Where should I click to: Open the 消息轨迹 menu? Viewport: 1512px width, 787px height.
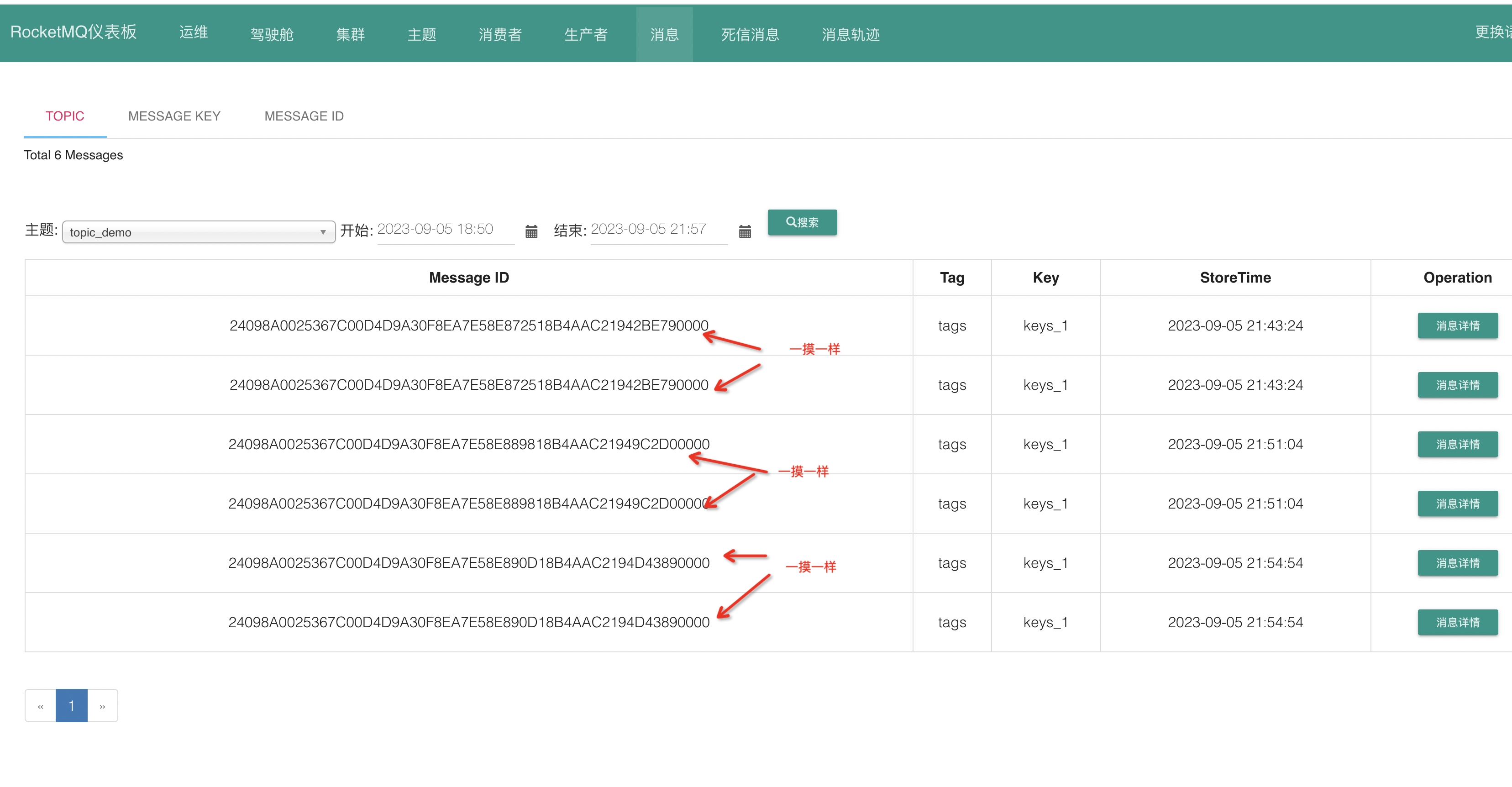(x=850, y=35)
